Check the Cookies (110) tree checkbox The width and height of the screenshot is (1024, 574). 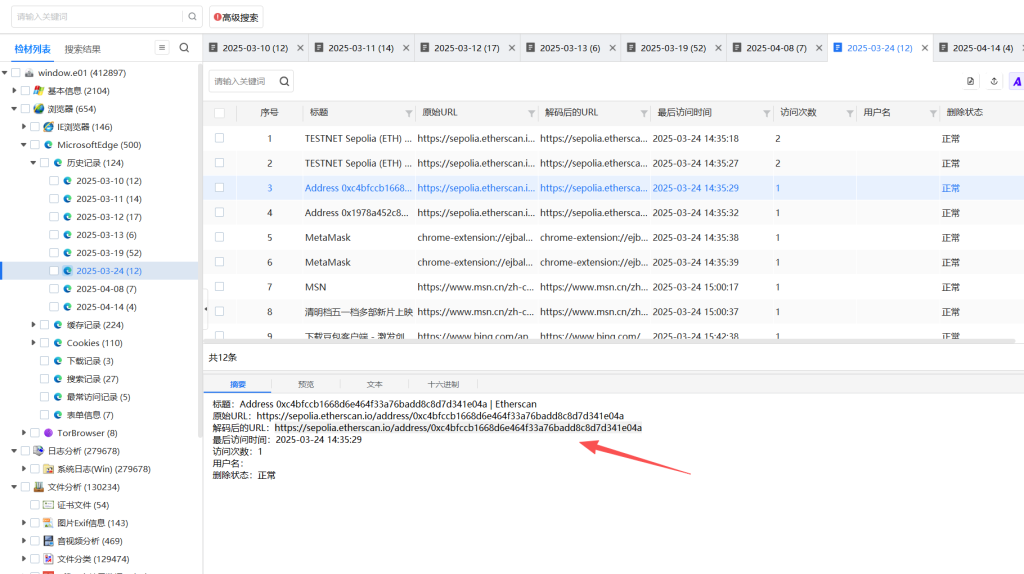[x=44, y=343]
